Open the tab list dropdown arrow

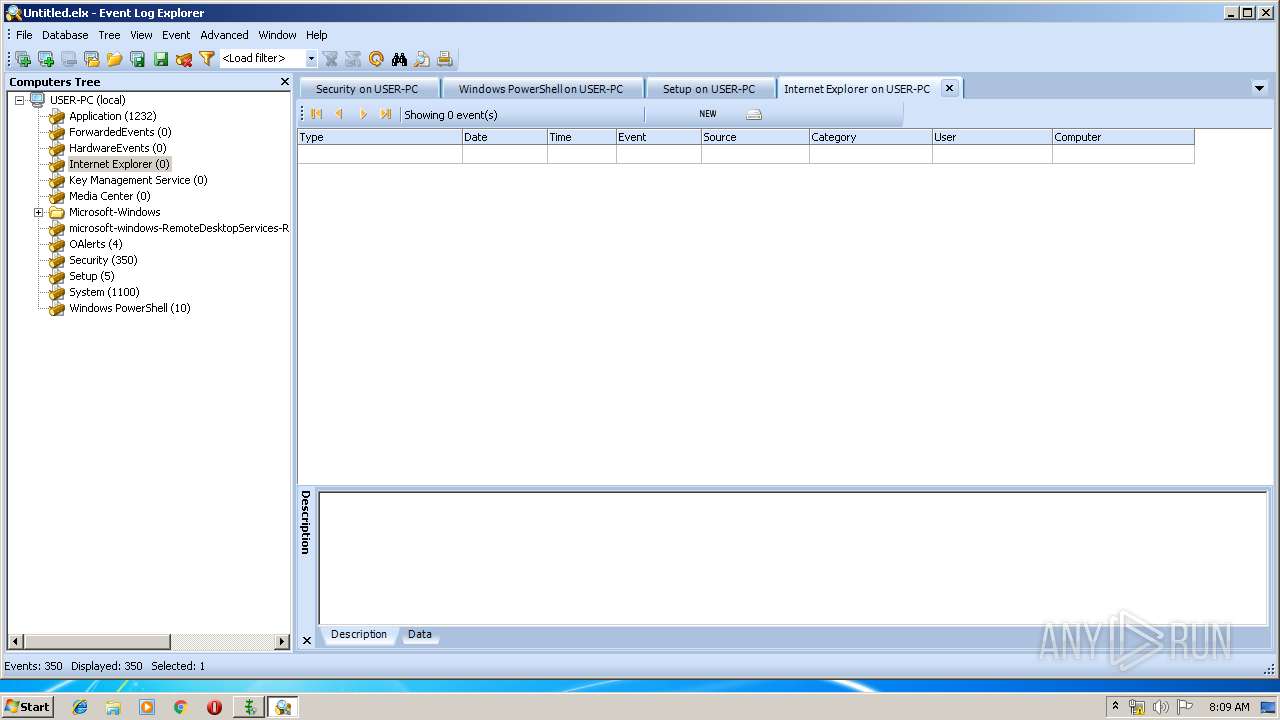click(x=1259, y=88)
